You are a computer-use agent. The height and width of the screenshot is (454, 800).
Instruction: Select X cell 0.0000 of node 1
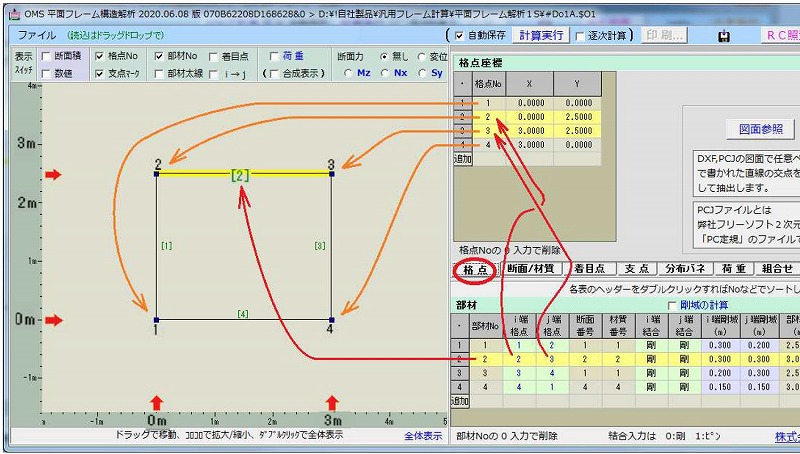(x=530, y=103)
